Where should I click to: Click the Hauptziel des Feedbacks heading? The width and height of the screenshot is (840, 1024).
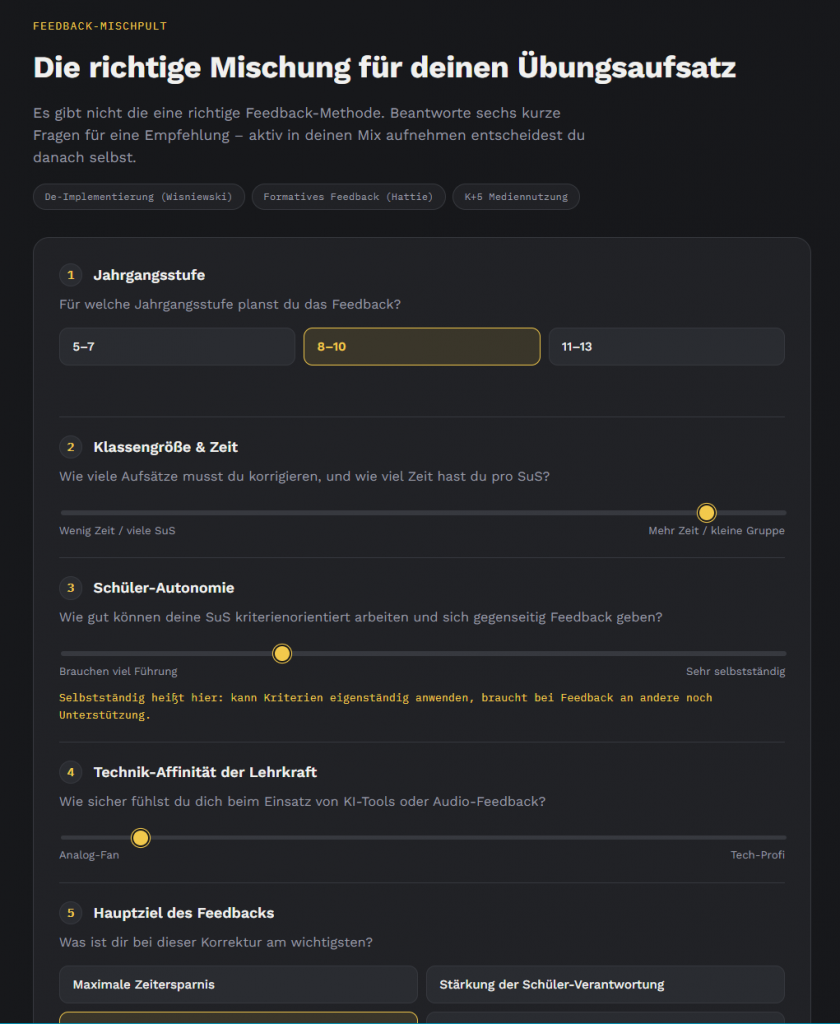tap(184, 913)
